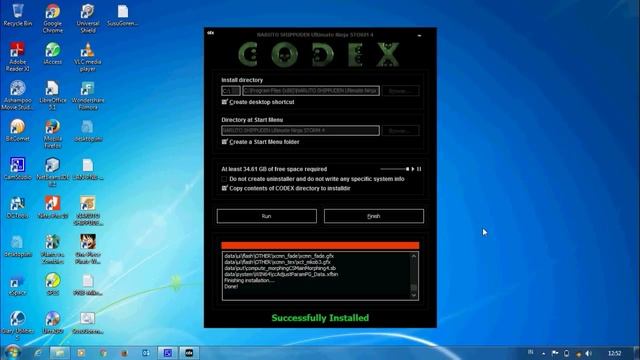
Task: Select the VLC media player desktop icon
Action: [88, 57]
